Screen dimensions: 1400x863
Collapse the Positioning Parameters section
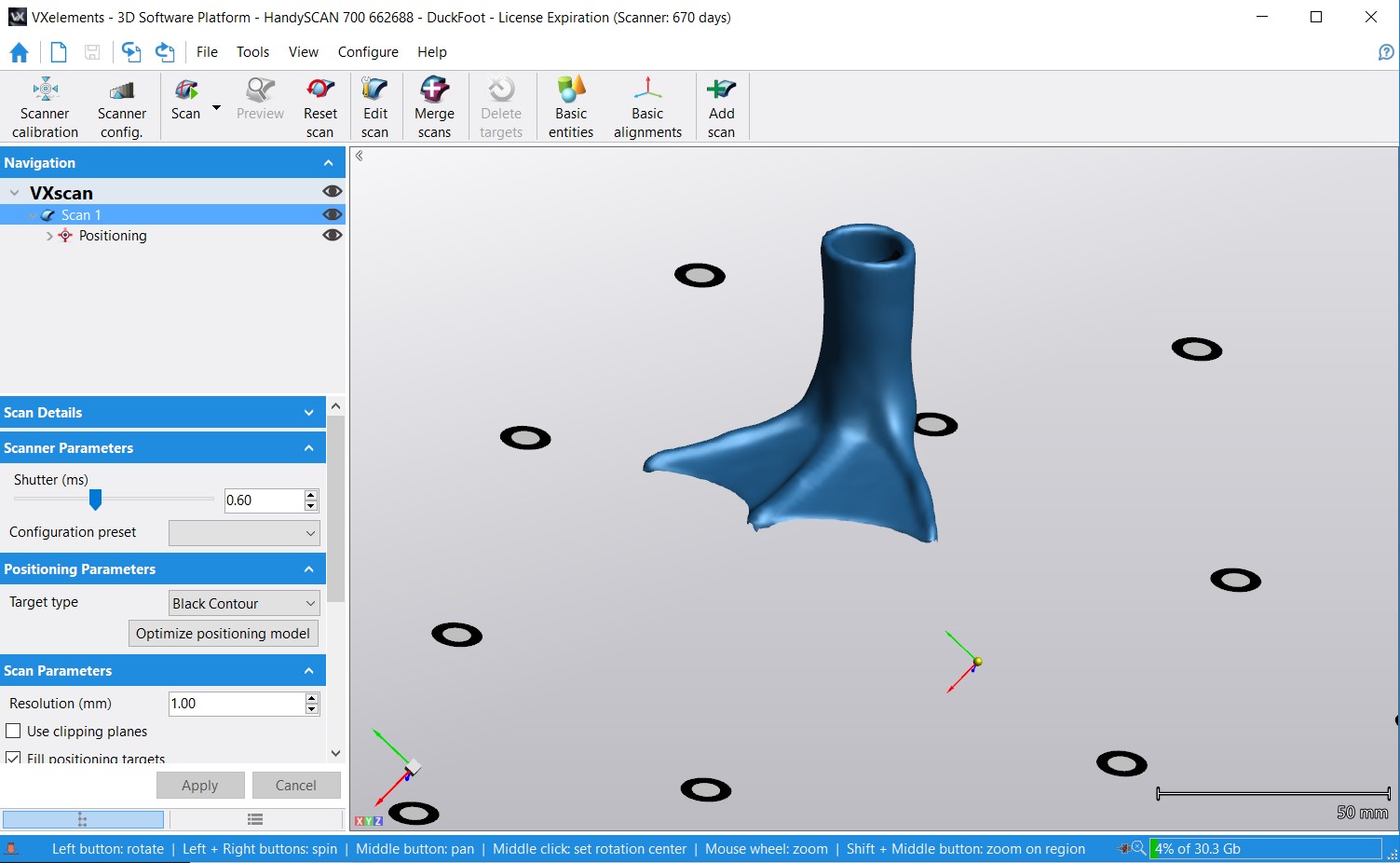coord(309,569)
